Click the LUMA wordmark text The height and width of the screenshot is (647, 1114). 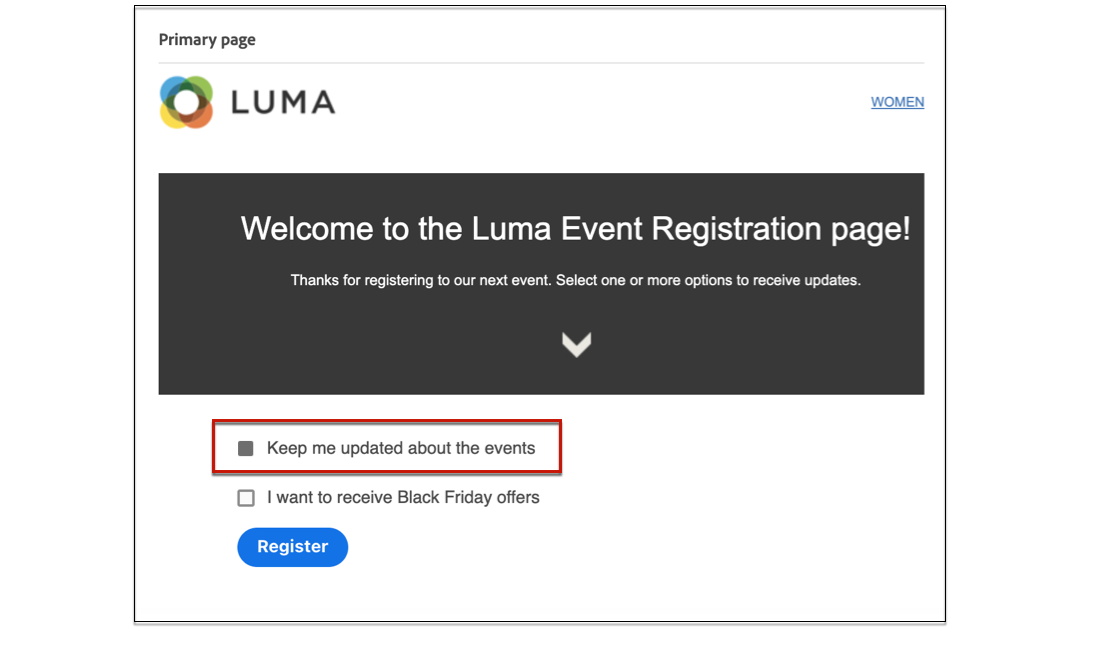click(283, 102)
